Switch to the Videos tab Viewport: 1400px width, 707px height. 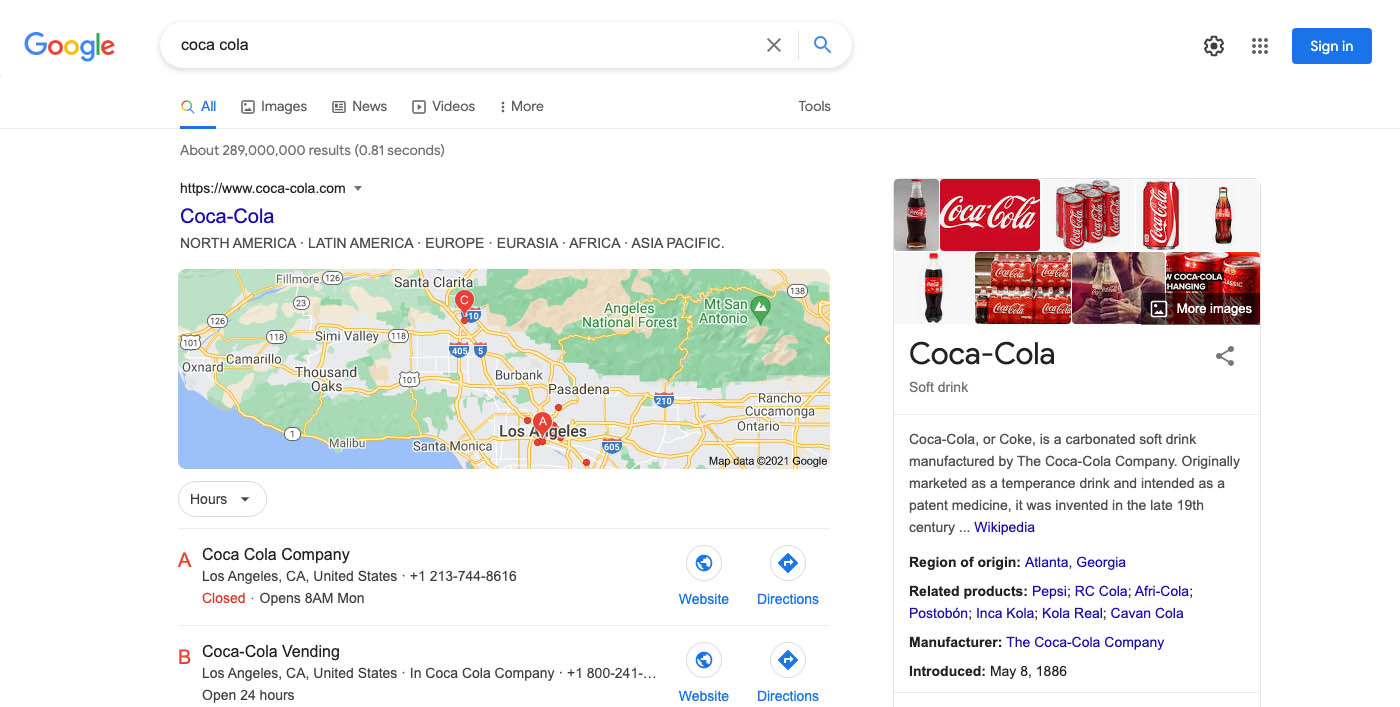click(443, 107)
